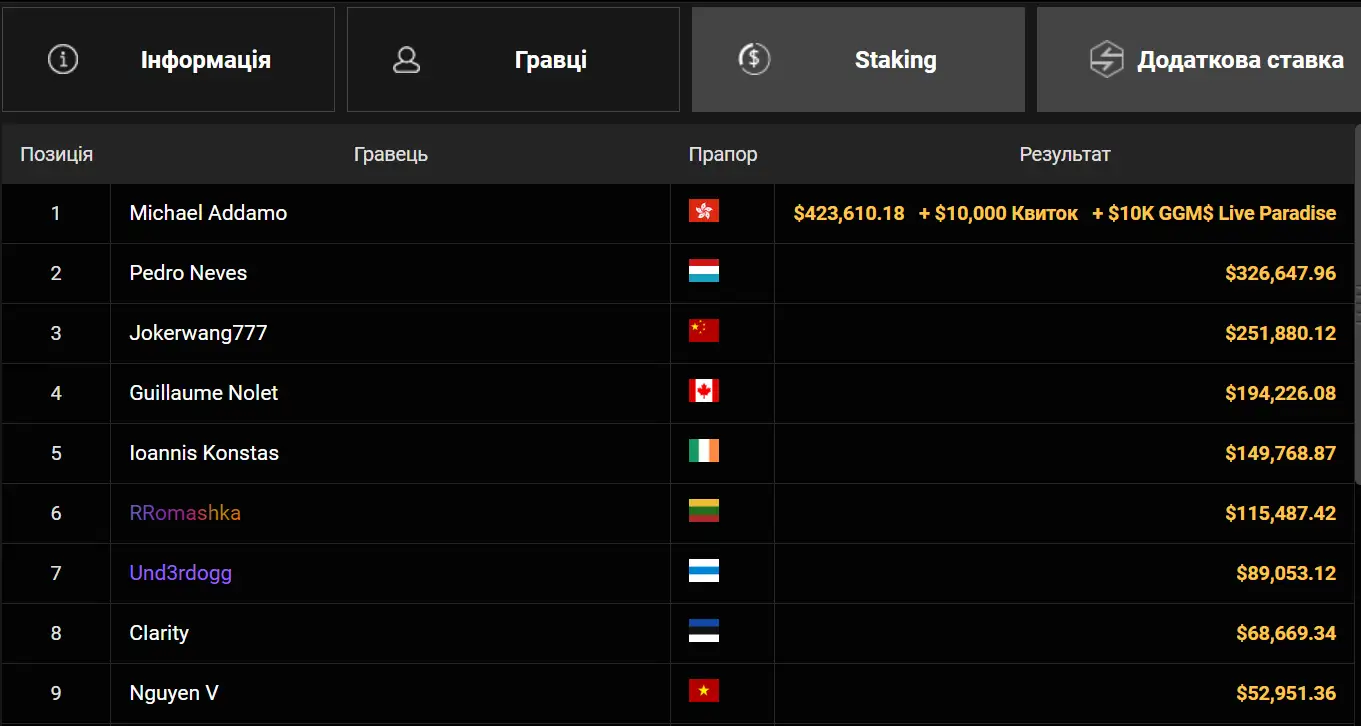Open the Інформація tab
The height and width of the screenshot is (726, 1361).
(x=168, y=60)
